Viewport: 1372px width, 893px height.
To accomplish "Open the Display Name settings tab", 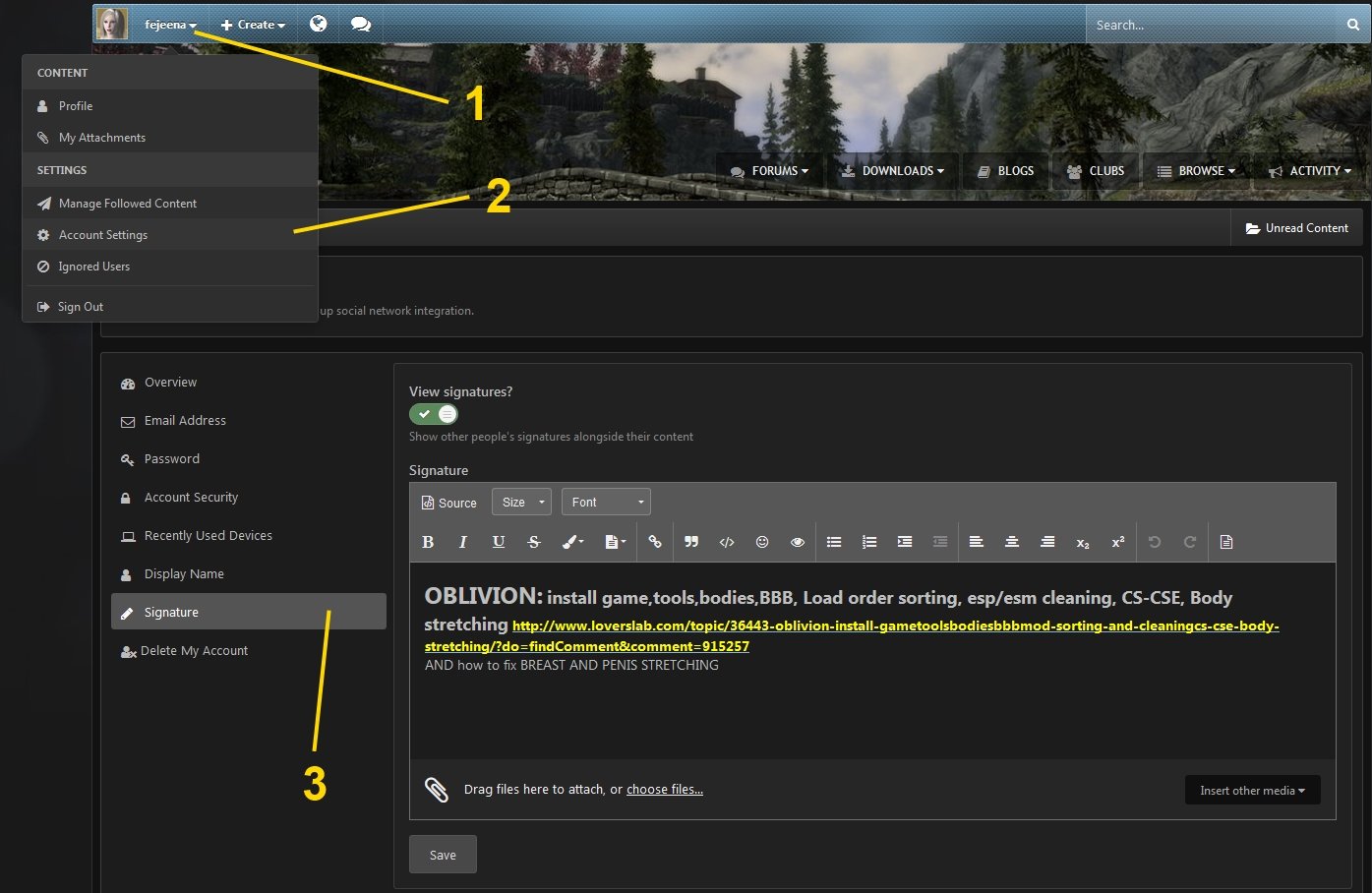I will coord(249,574).
